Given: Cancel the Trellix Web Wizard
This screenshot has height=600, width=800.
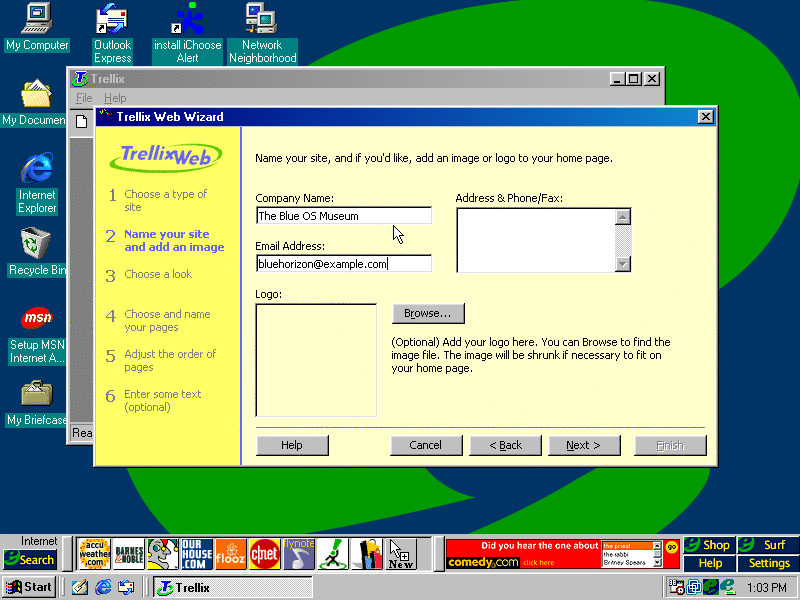Looking at the screenshot, I should tap(426, 445).
